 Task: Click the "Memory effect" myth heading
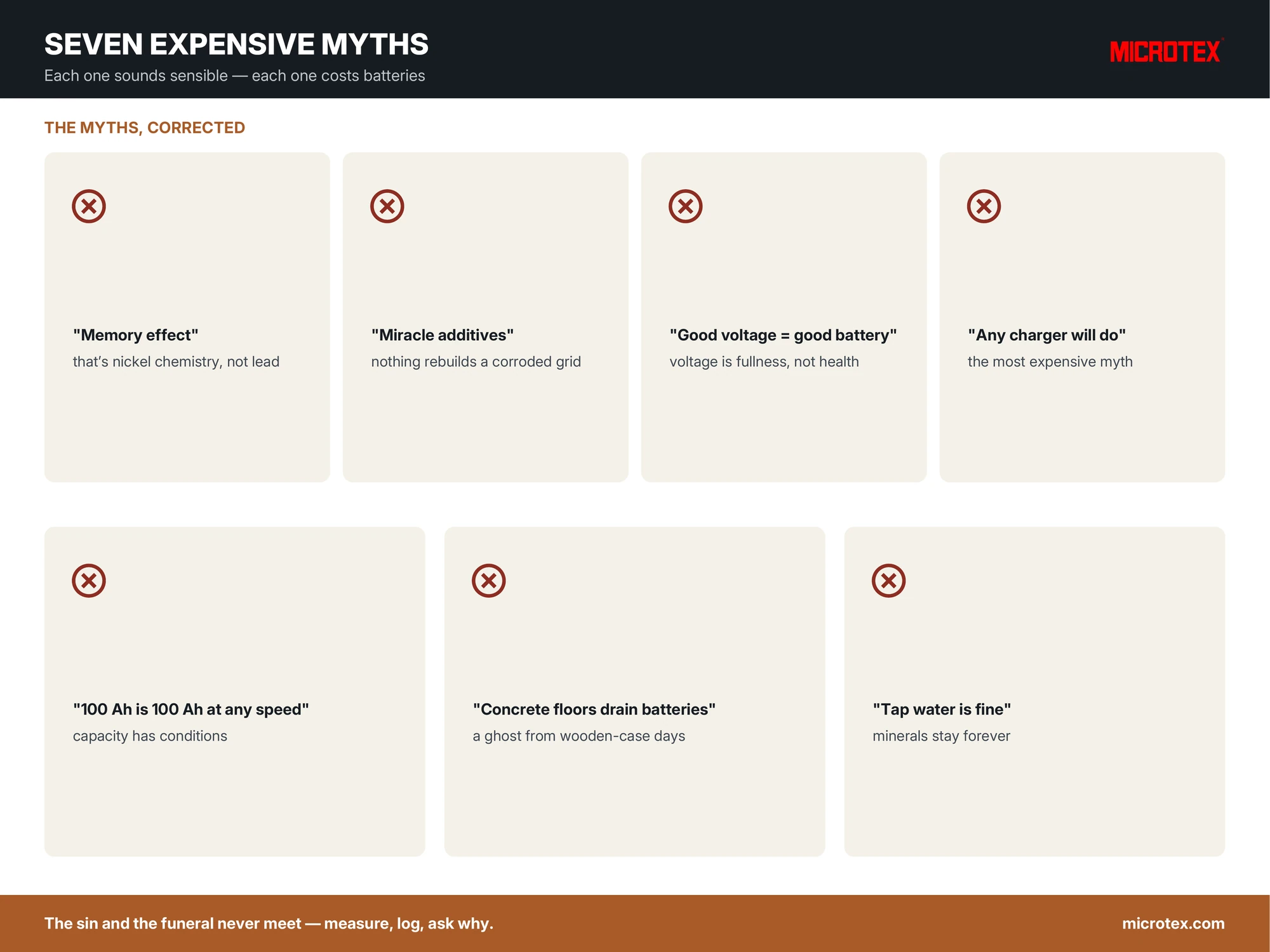136,335
